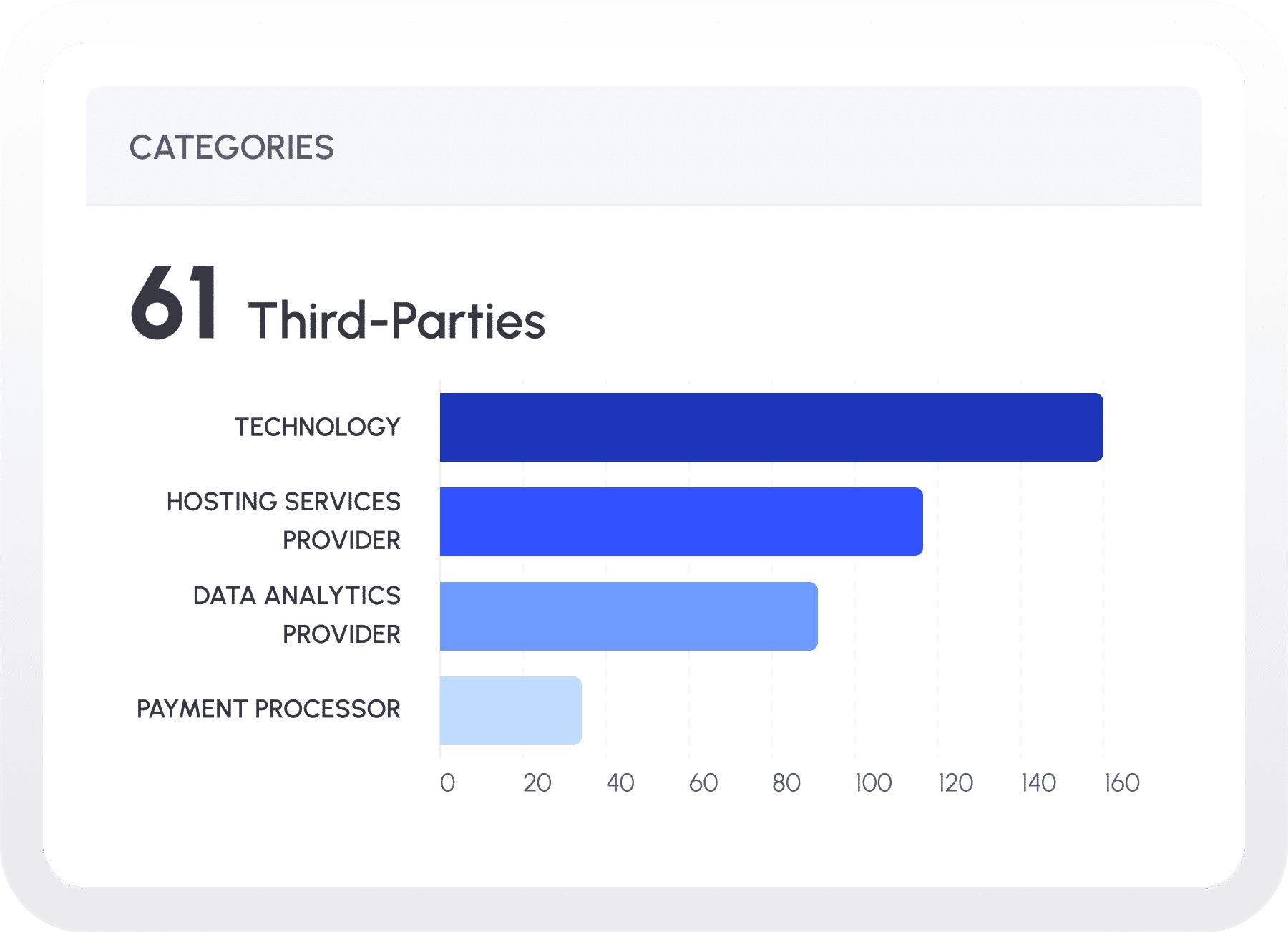
Task: Click the CATEGORIES panel header
Action: click(x=231, y=147)
